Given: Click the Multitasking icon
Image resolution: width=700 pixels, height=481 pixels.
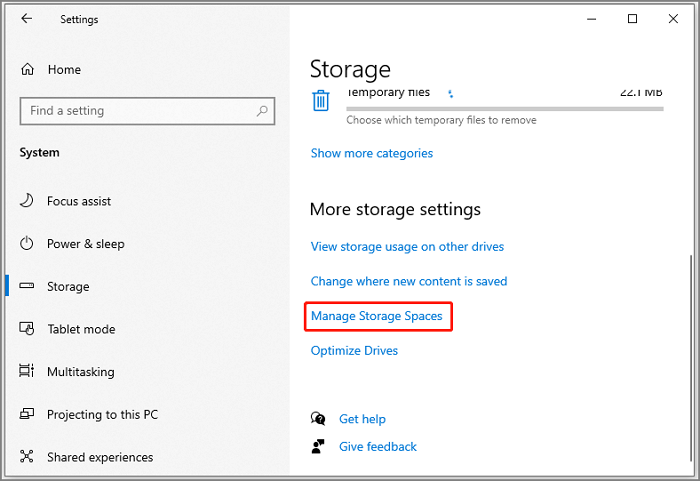Looking at the screenshot, I should (x=27, y=372).
